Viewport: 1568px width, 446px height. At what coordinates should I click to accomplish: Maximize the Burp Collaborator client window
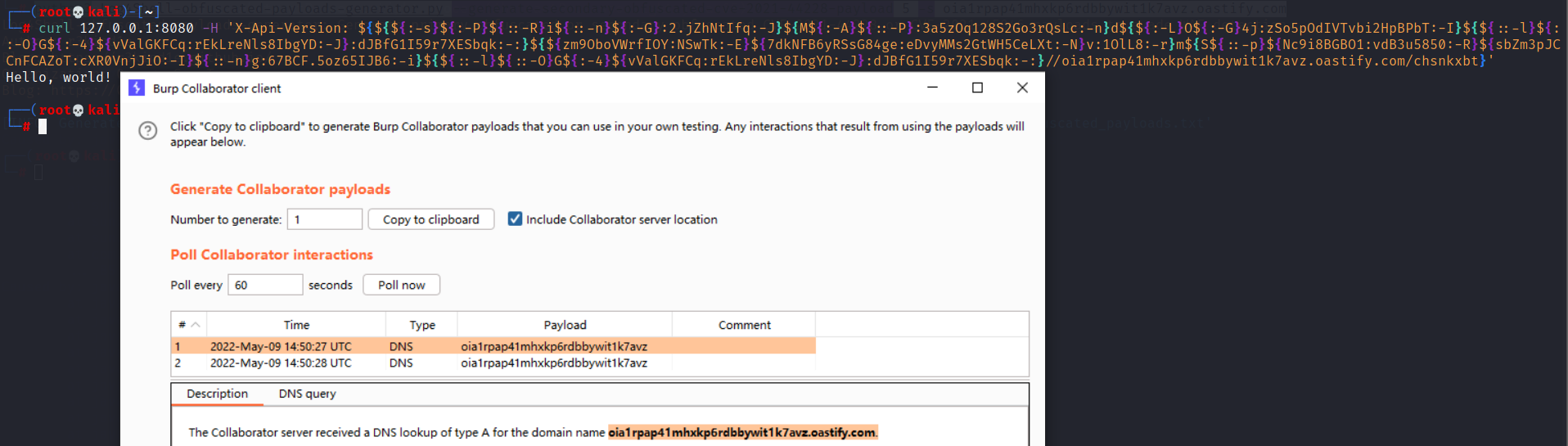pyautogui.click(x=977, y=88)
